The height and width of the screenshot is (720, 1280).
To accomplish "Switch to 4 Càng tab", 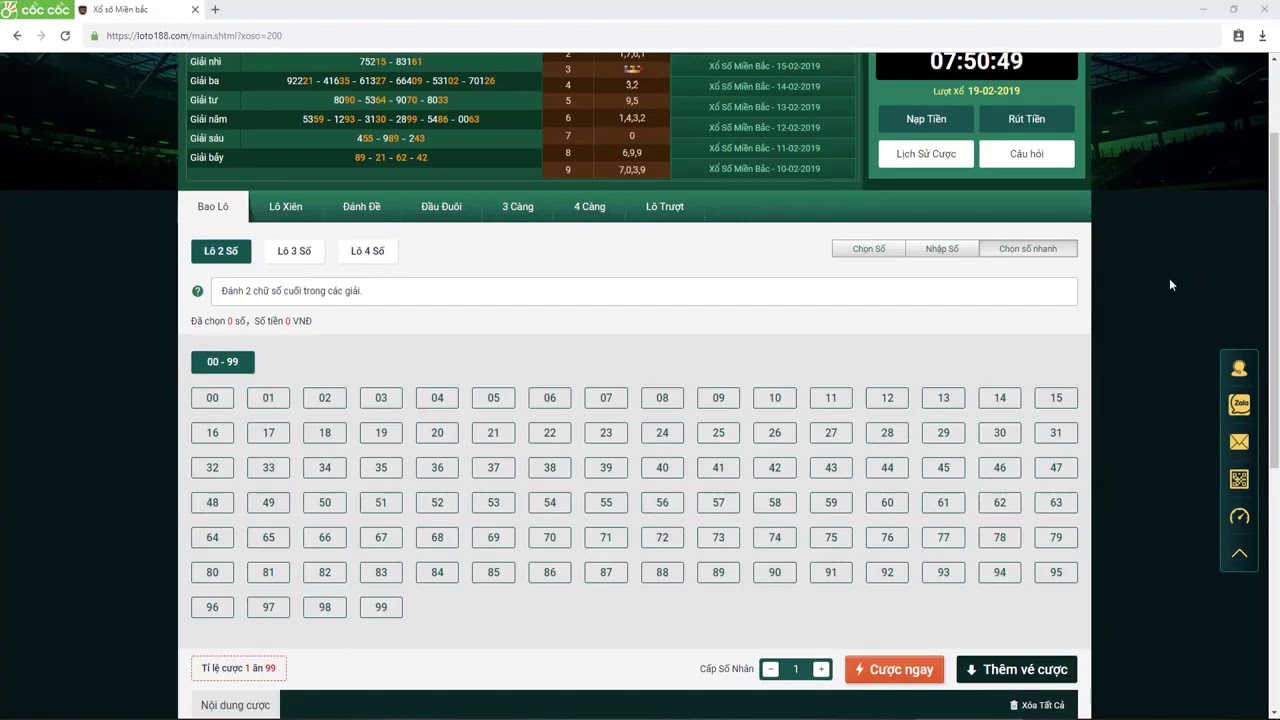I will pyautogui.click(x=589, y=206).
